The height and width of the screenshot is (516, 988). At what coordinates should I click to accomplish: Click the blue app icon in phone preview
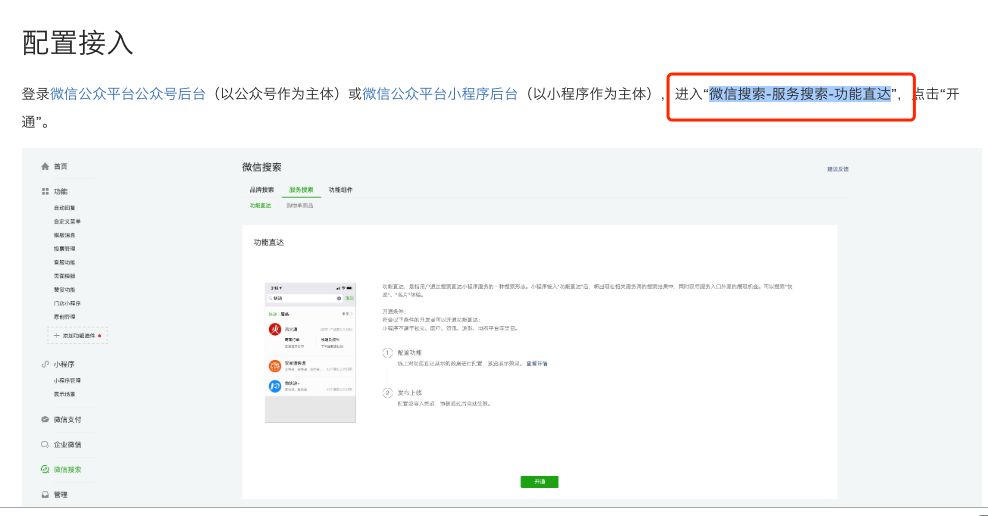point(275,386)
